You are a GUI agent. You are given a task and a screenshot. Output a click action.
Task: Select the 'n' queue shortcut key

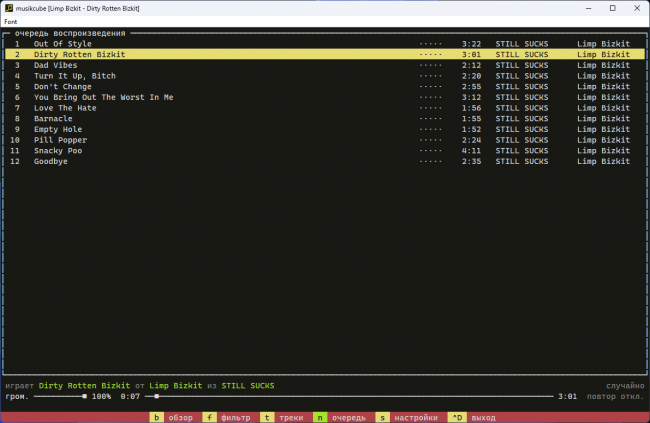pos(320,418)
